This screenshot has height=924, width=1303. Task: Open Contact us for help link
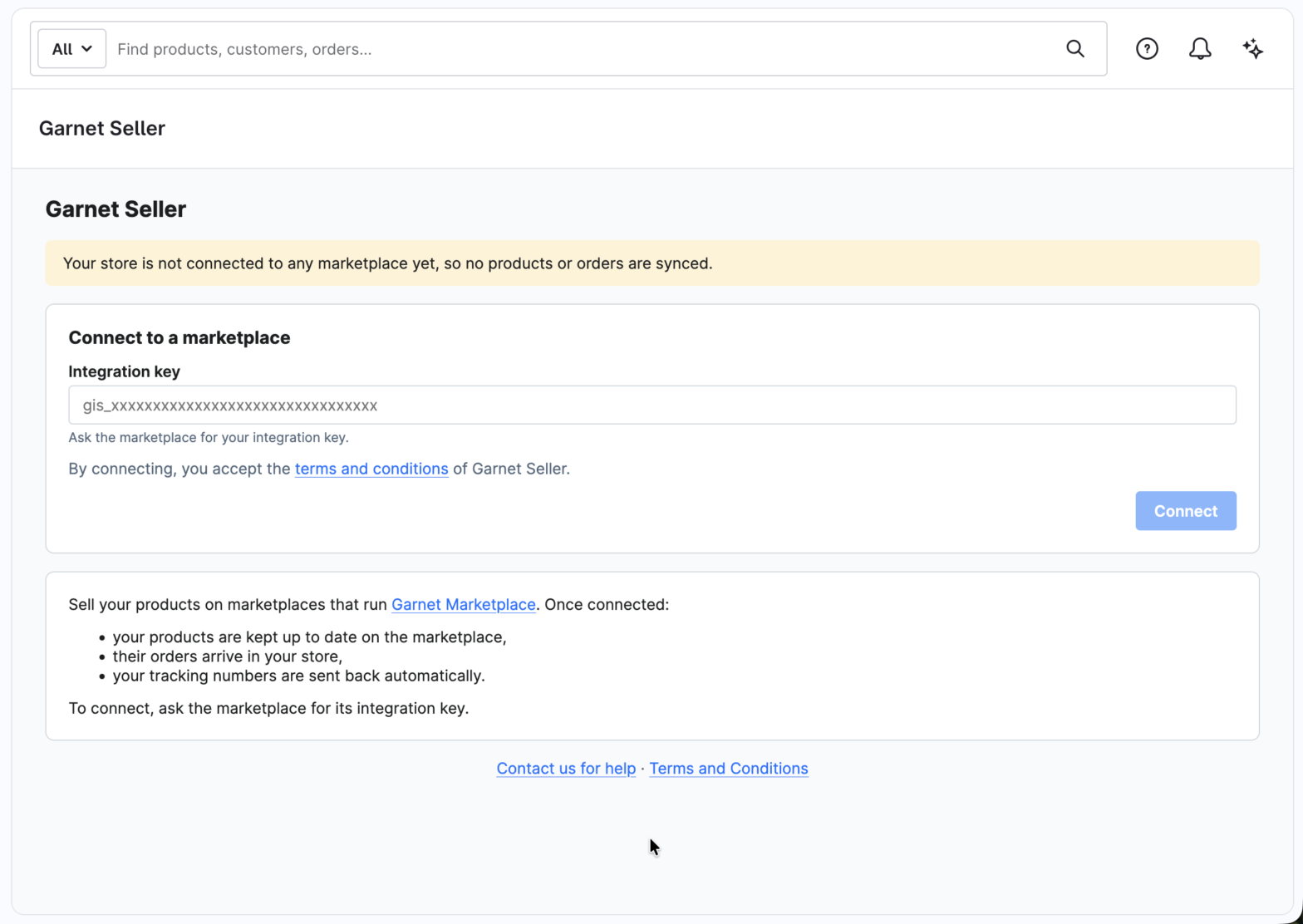[566, 769]
